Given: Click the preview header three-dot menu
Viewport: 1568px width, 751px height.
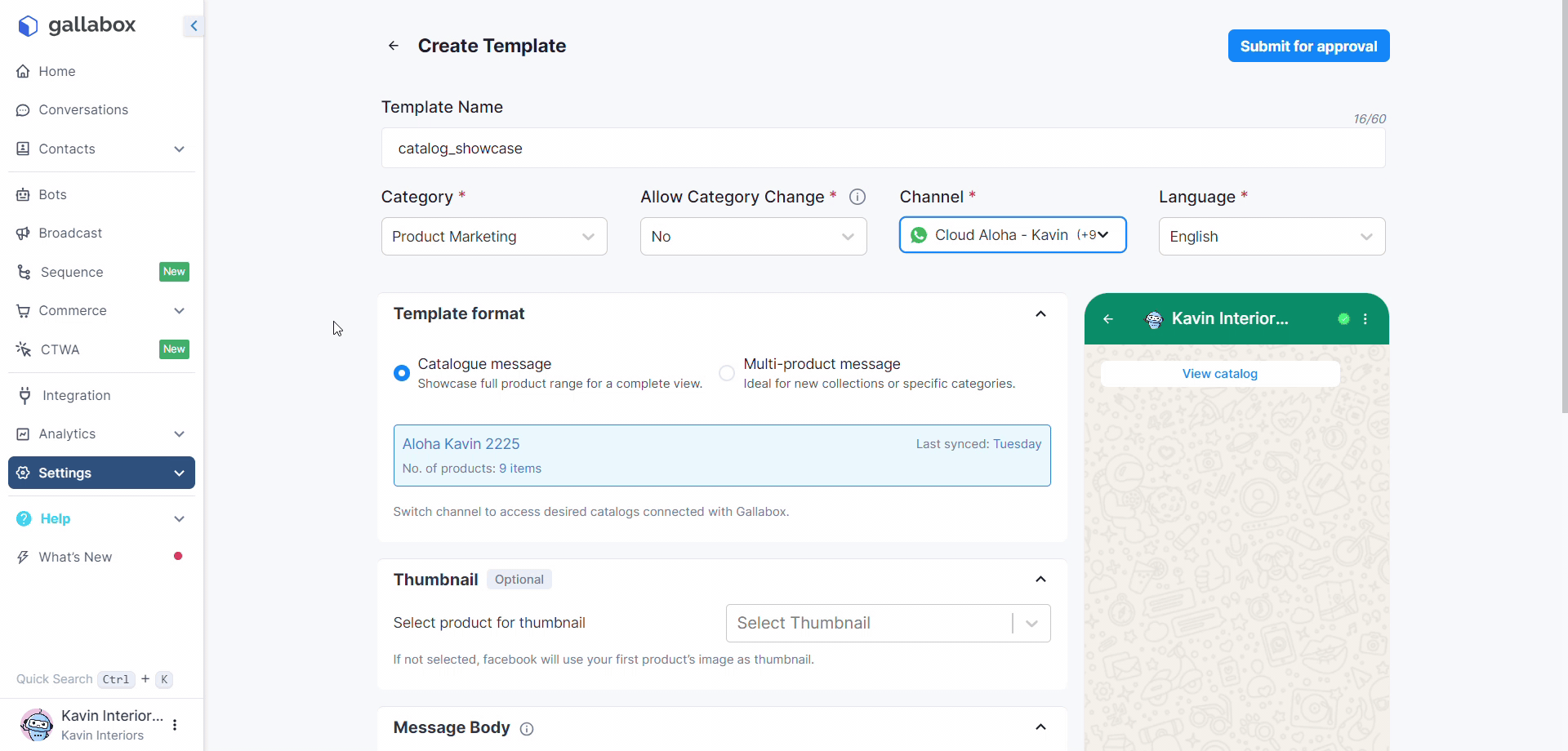Looking at the screenshot, I should click(x=1365, y=319).
